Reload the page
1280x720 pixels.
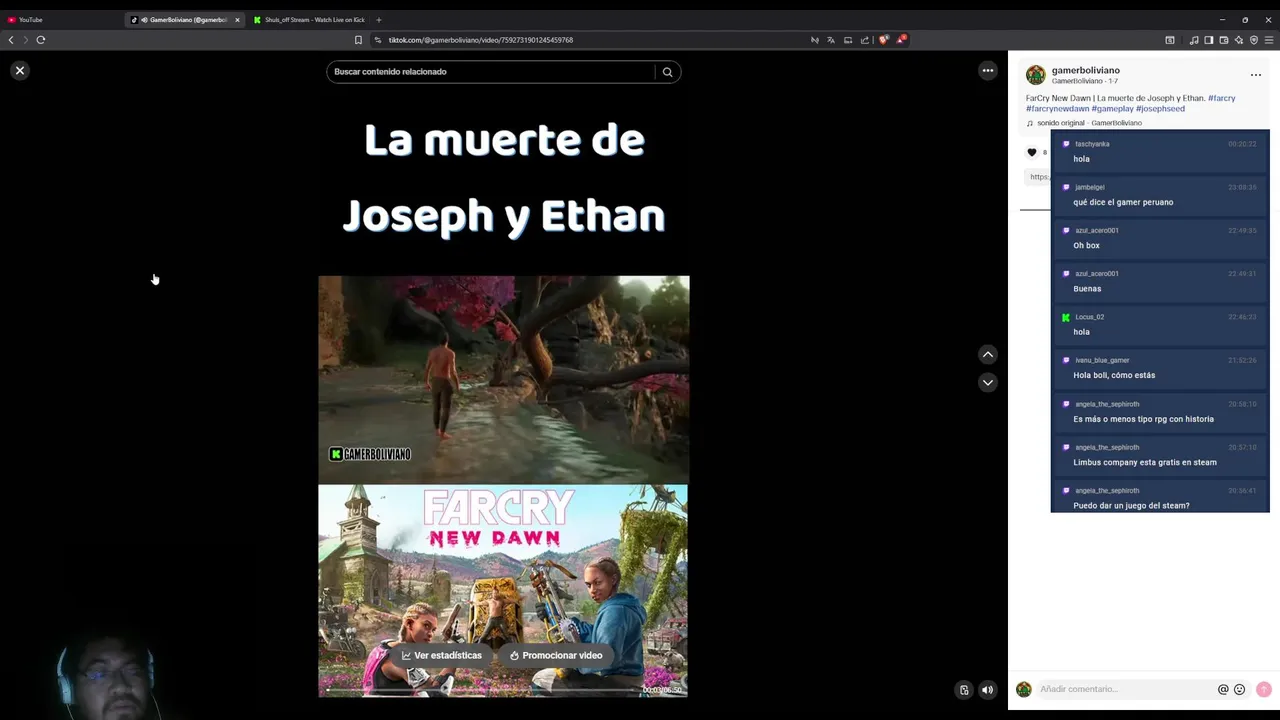click(x=41, y=40)
